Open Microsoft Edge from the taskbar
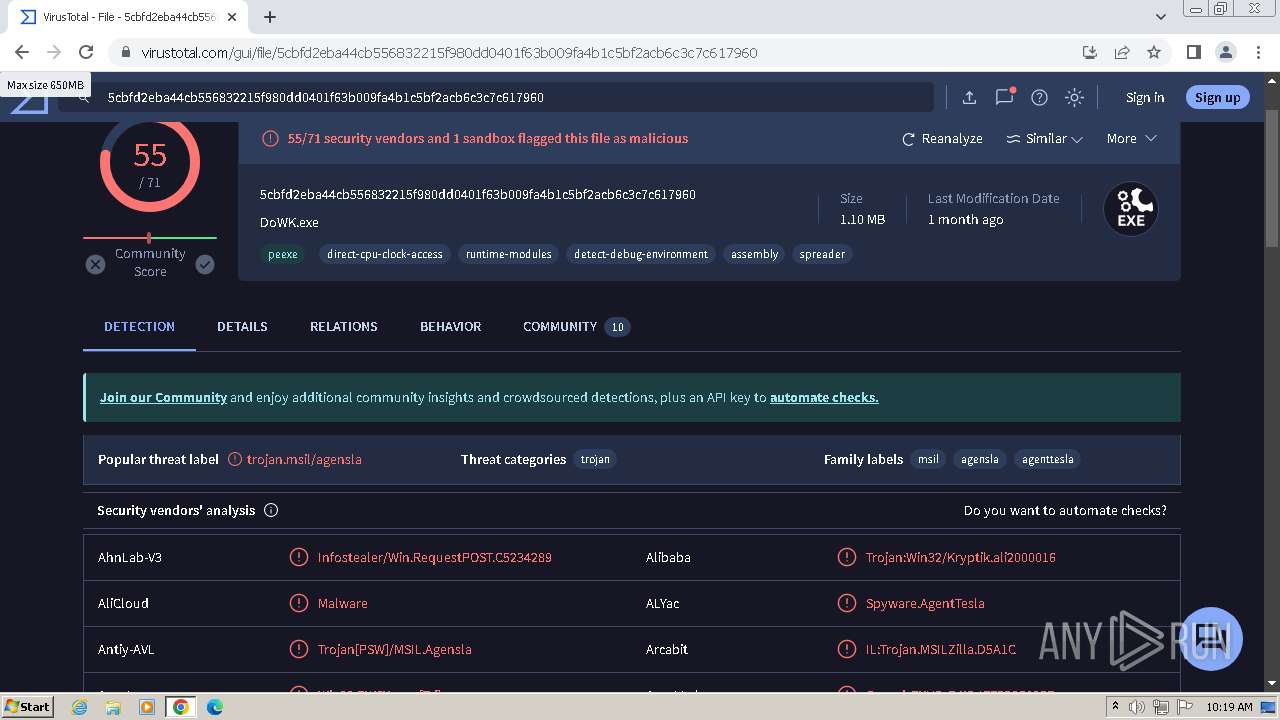 click(x=215, y=707)
